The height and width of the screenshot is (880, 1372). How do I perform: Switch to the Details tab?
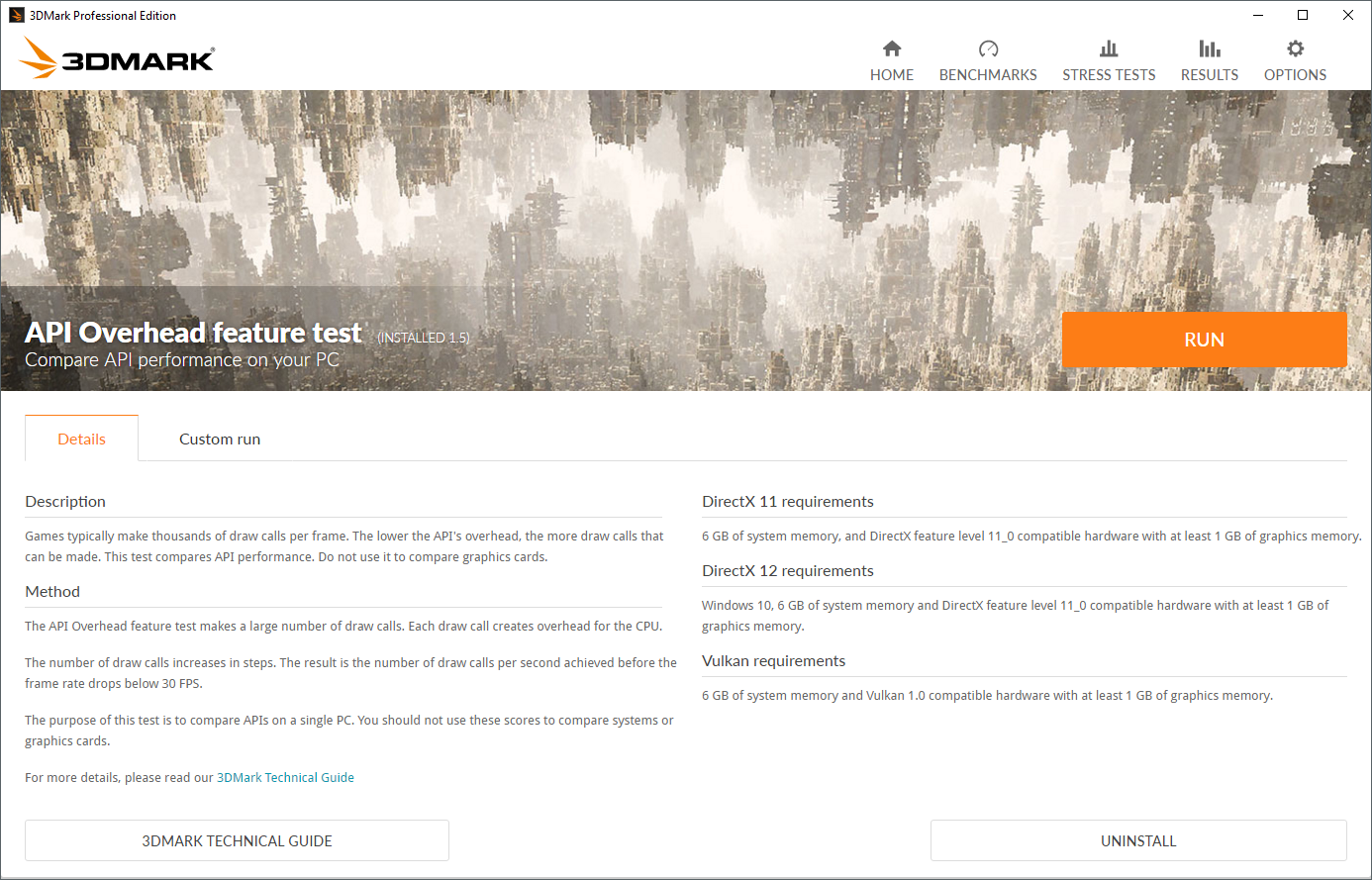coord(81,439)
